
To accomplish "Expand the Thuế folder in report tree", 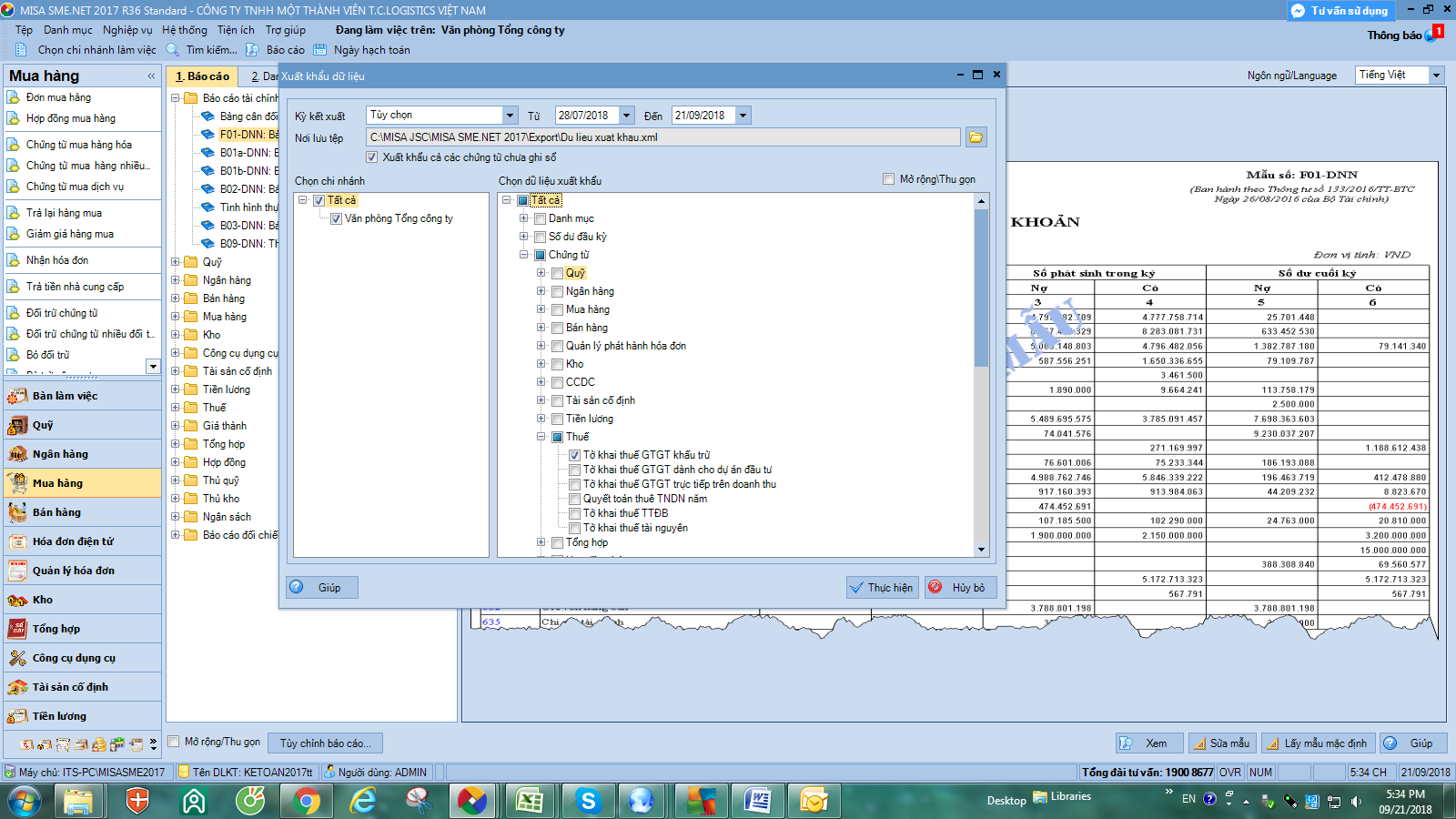I will coord(176,408).
